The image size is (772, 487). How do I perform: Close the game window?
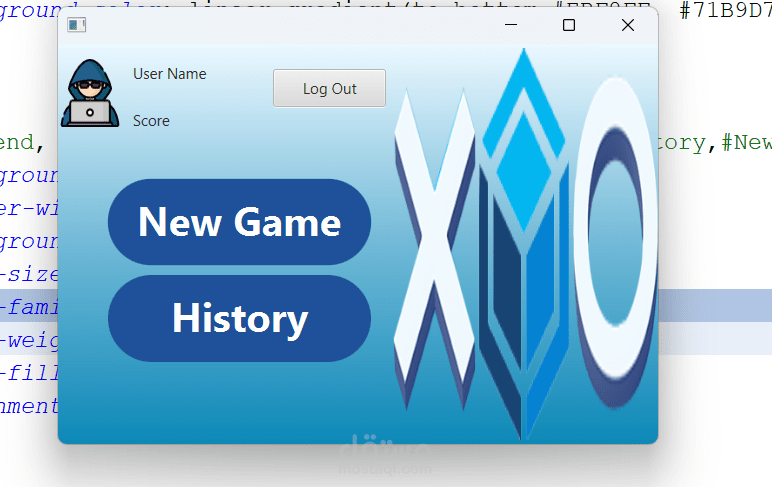pos(628,25)
